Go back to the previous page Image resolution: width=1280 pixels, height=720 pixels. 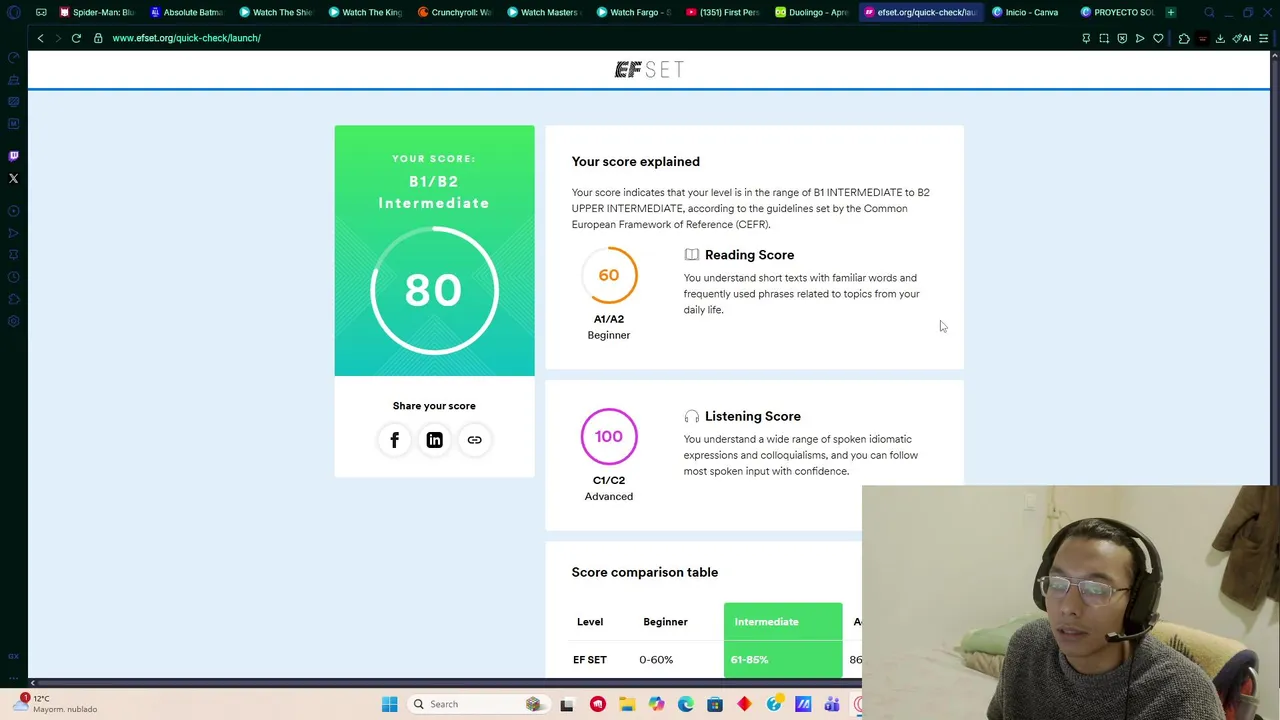click(x=40, y=38)
